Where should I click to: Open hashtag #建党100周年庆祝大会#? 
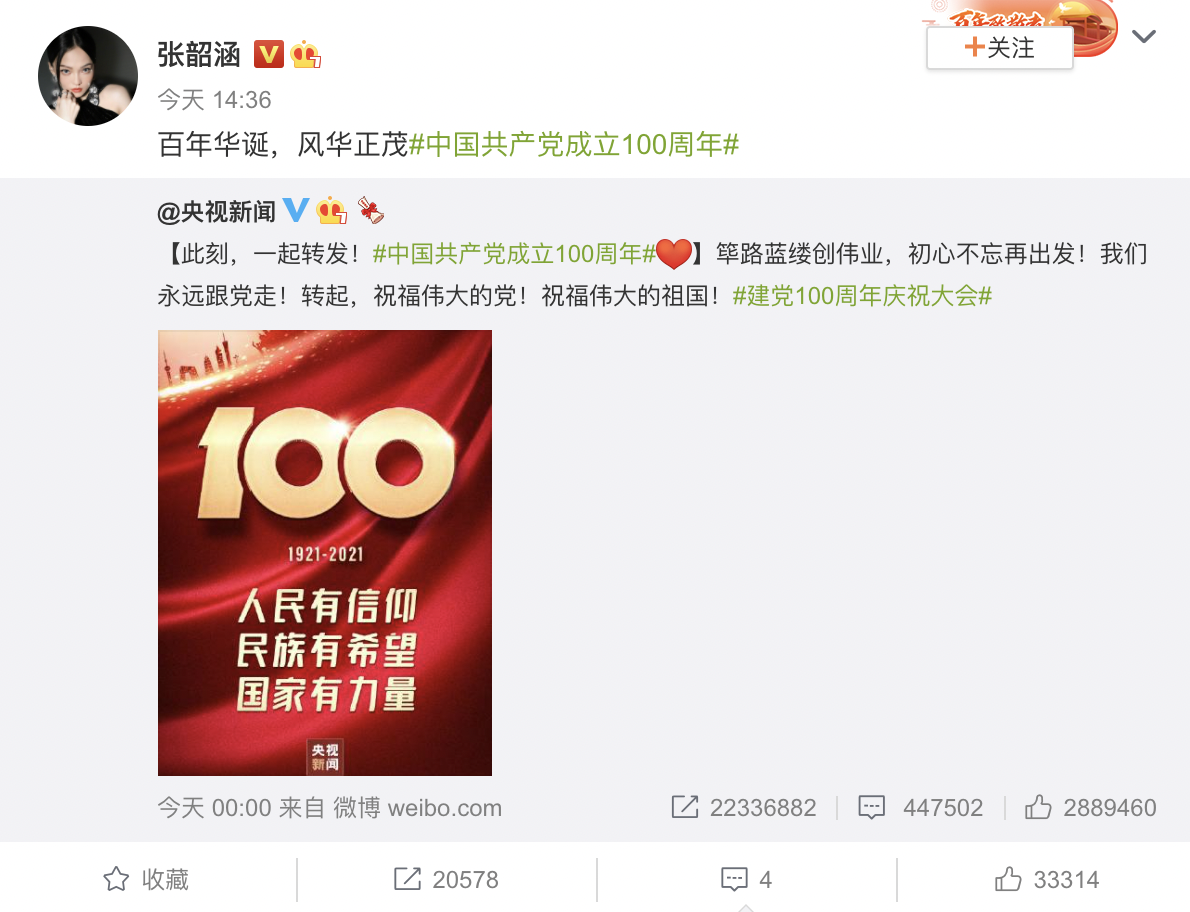click(862, 296)
